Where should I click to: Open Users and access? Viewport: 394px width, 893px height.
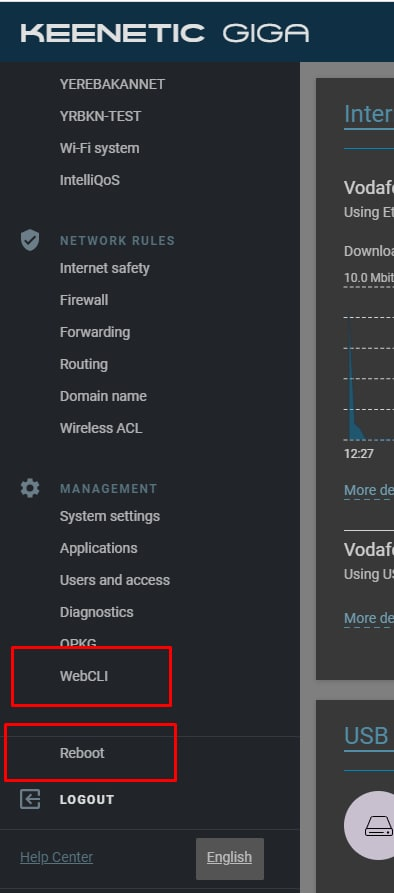coord(114,580)
